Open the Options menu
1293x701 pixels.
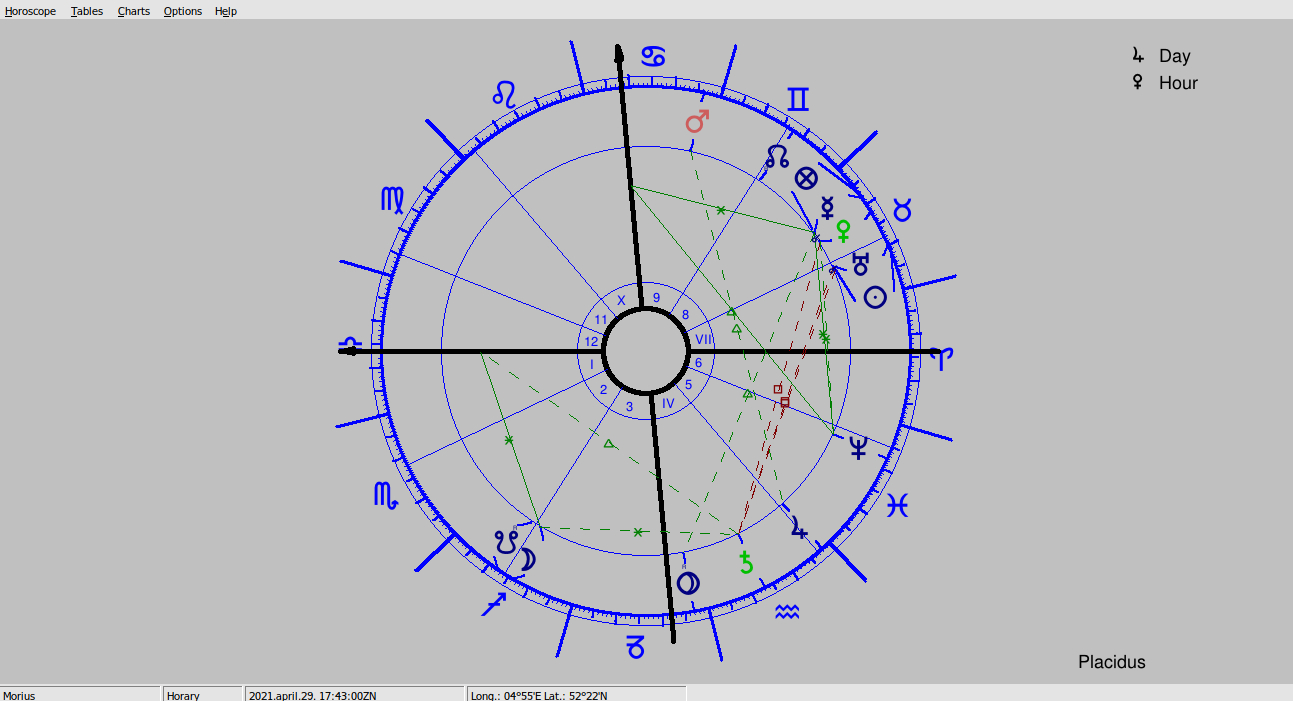point(183,11)
